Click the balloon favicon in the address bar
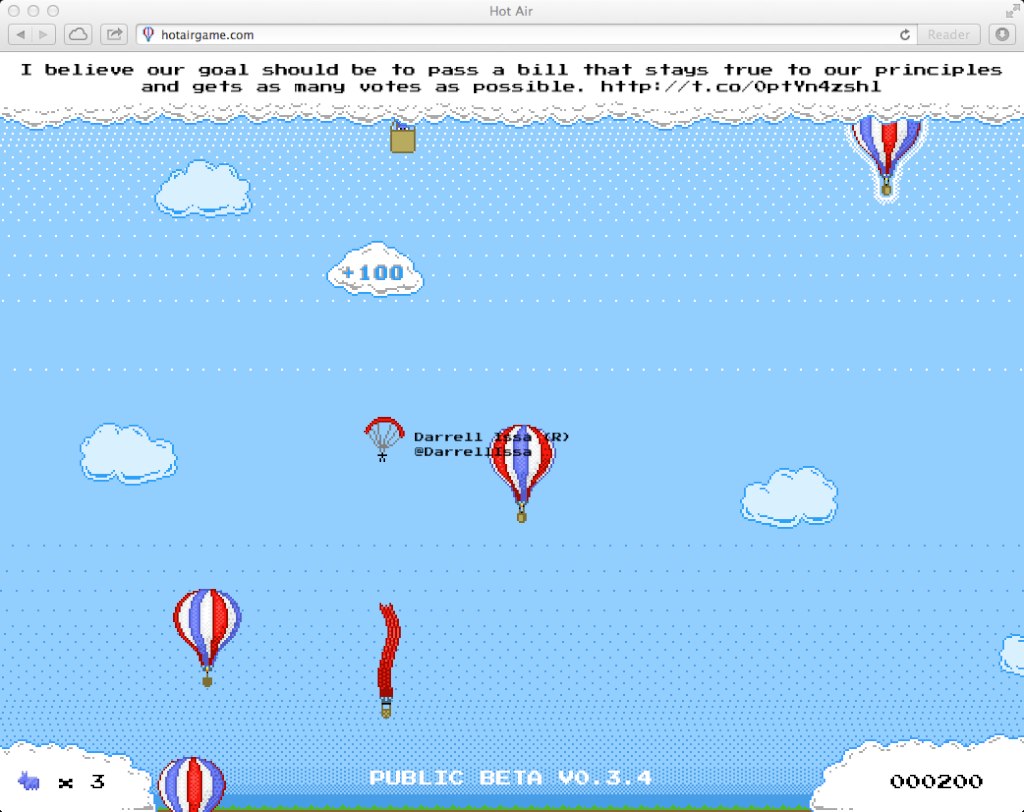Screen dimensions: 1024x812 [149, 33]
